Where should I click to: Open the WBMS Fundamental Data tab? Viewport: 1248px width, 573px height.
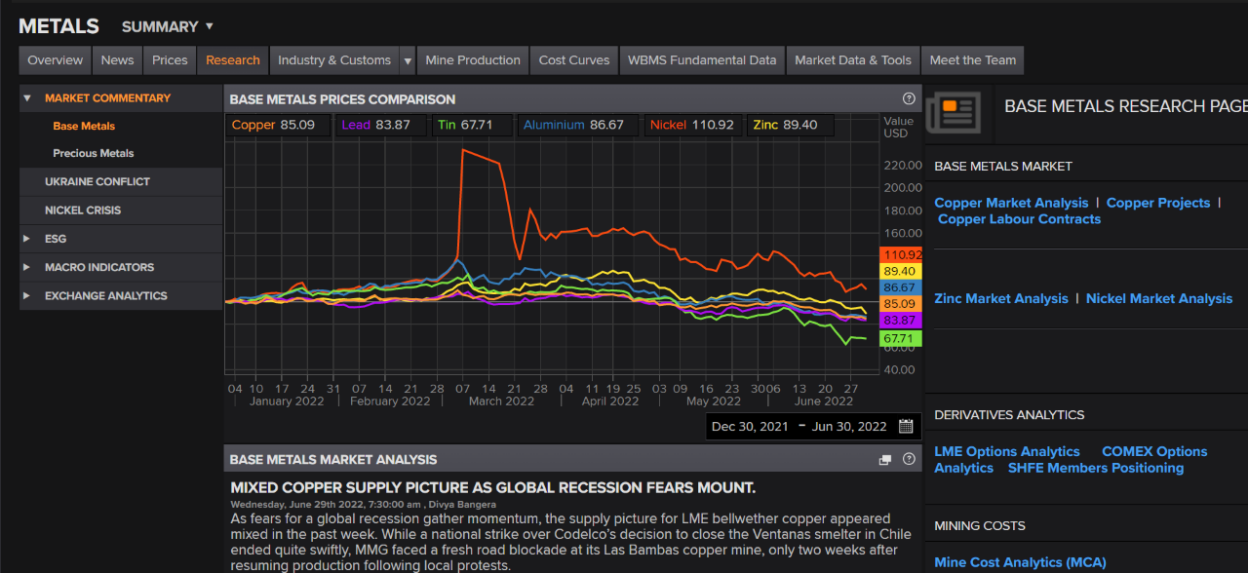tap(702, 60)
